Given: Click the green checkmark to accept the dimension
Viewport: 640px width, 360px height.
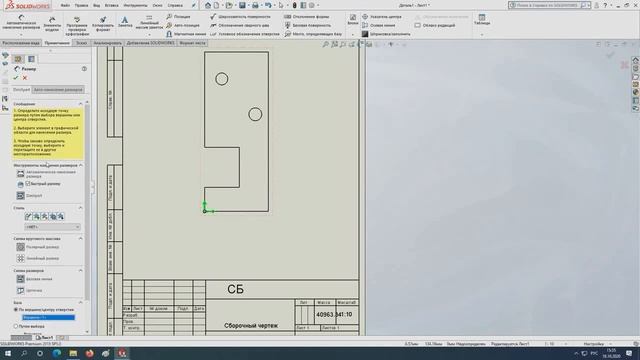Looking at the screenshot, I should tap(16, 78).
